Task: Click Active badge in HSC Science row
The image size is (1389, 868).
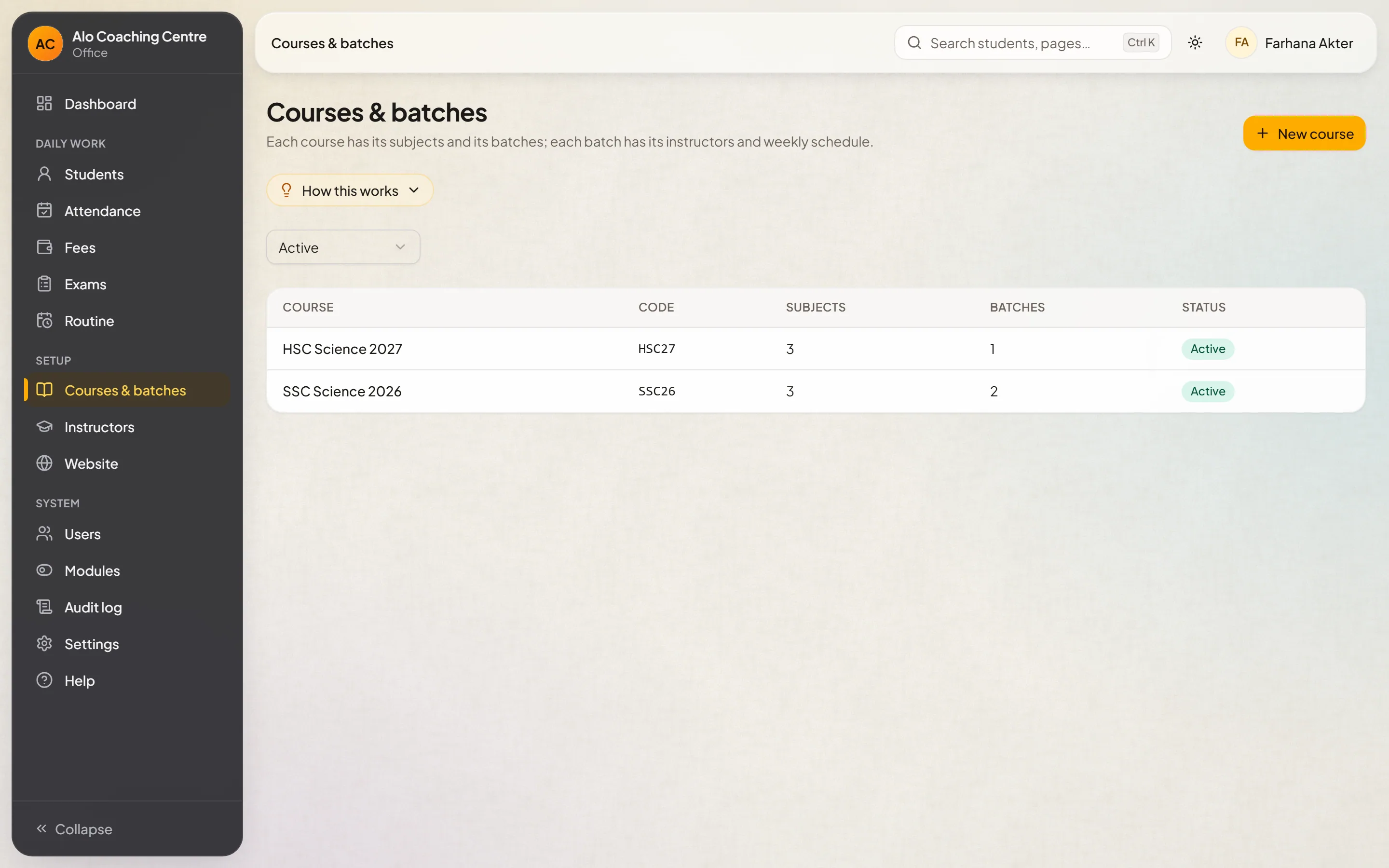Action: pos(1208,349)
